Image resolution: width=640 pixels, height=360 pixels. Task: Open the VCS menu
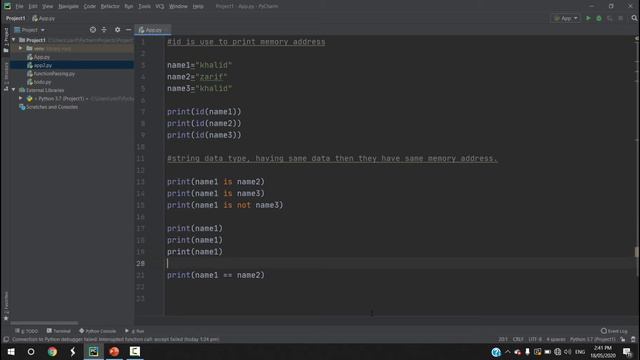160,6
